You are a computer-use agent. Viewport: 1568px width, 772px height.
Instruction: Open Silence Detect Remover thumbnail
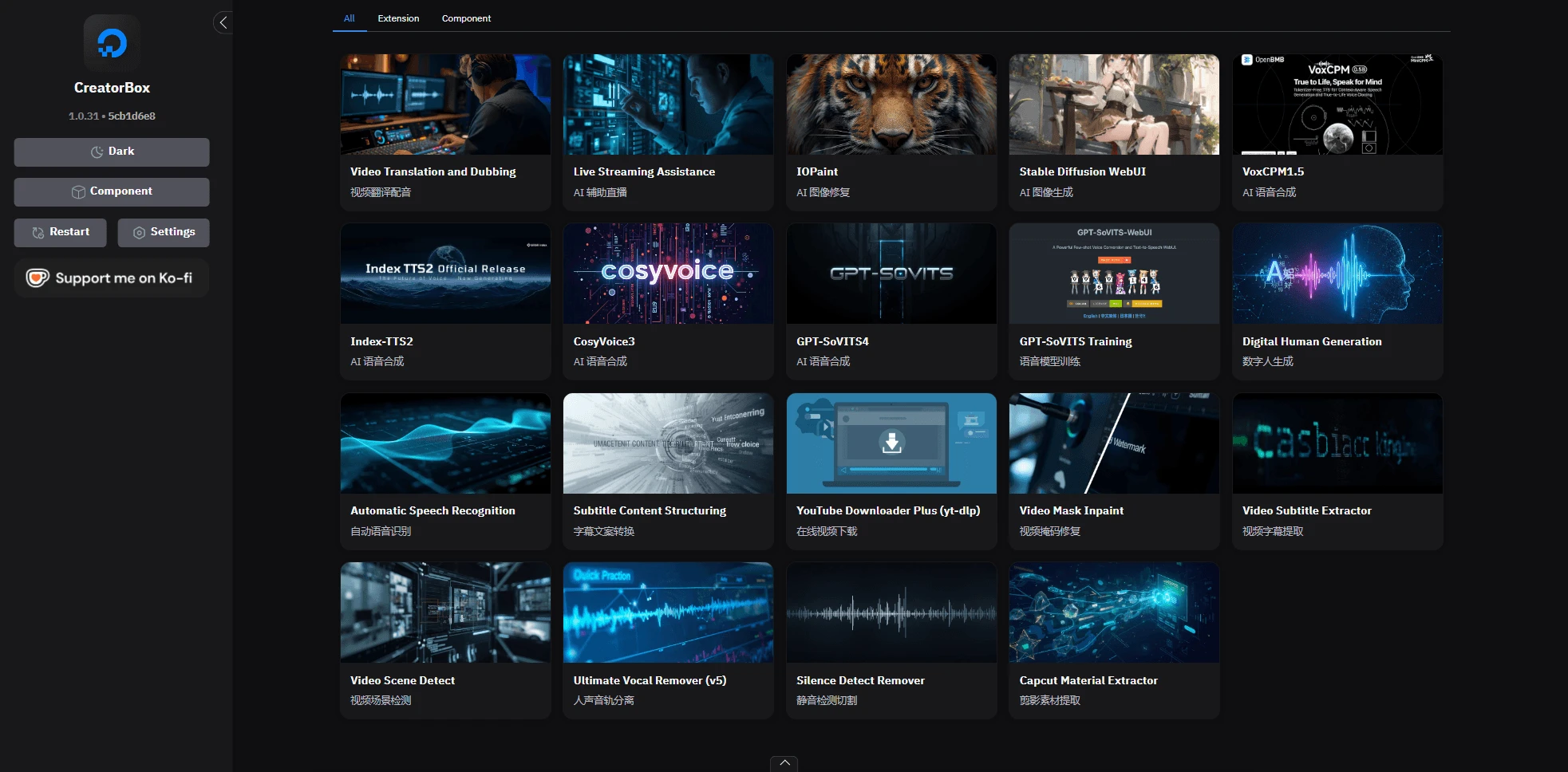[x=891, y=612]
